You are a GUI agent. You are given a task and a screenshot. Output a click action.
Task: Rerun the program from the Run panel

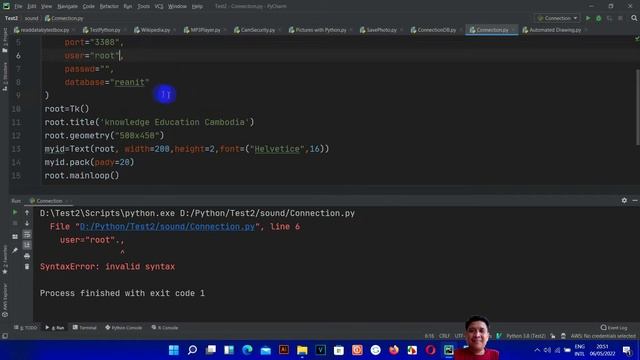15,212
